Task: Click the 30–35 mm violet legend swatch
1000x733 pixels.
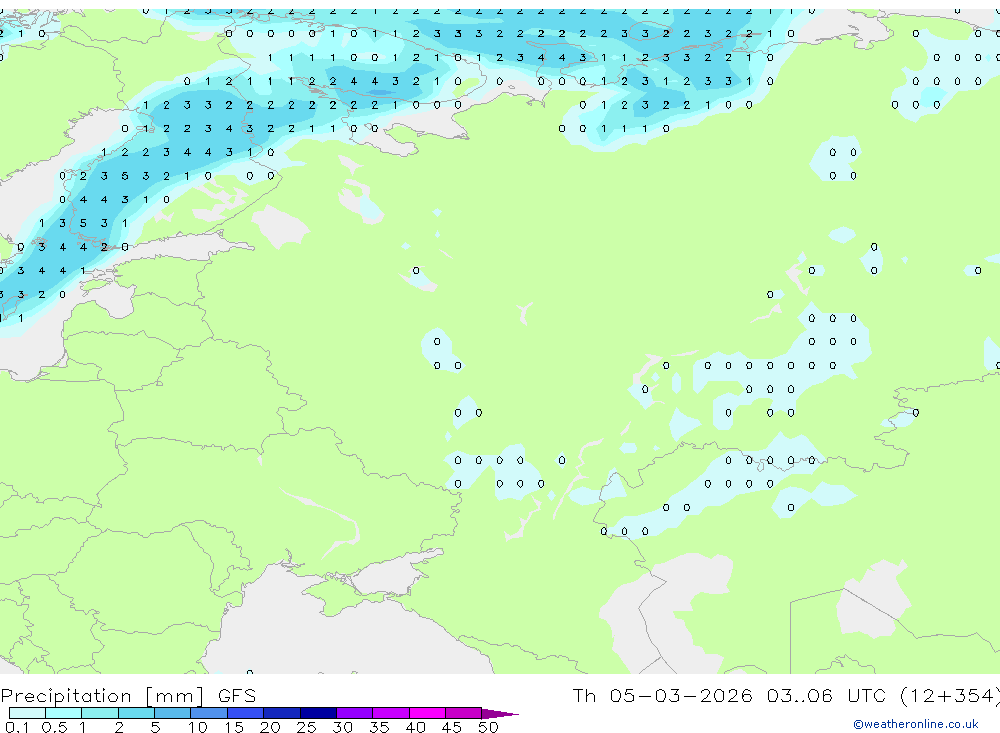Action: coord(355,713)
